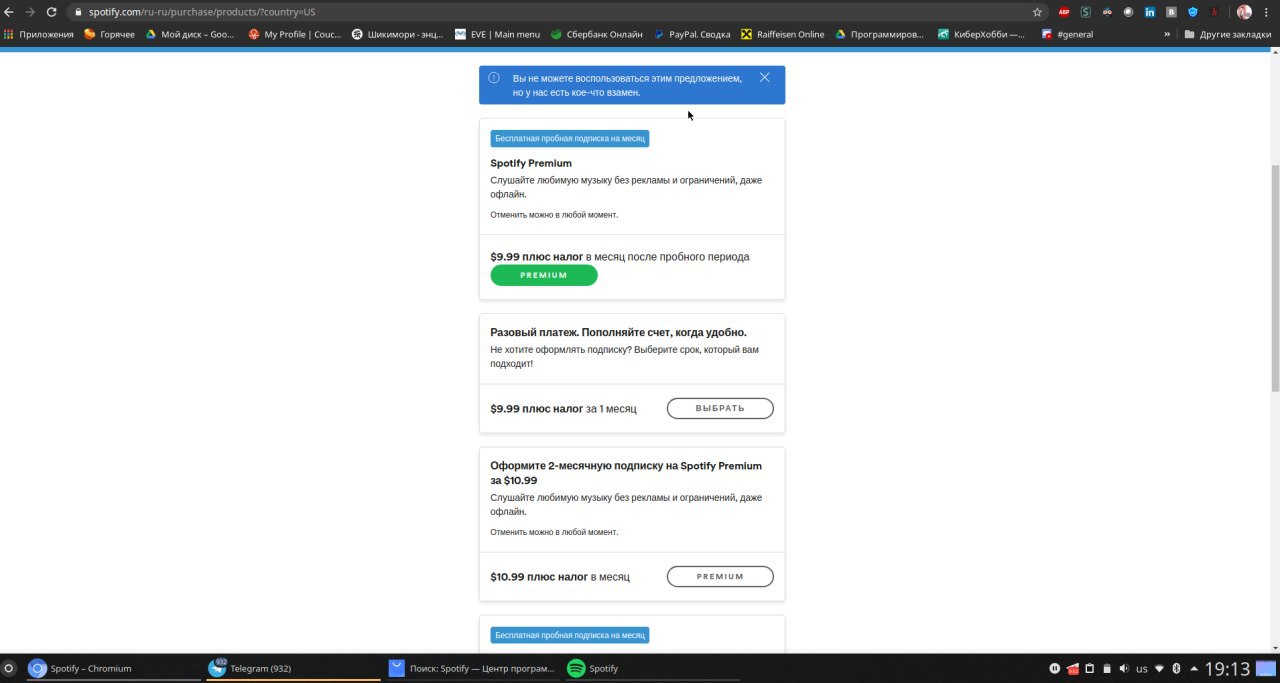The width and height of the screenshot is (1280, 683).
Task: Open the 'Мой диск – Goo...' bookmark
Action: pyautogui.click(x=190, y=34)
